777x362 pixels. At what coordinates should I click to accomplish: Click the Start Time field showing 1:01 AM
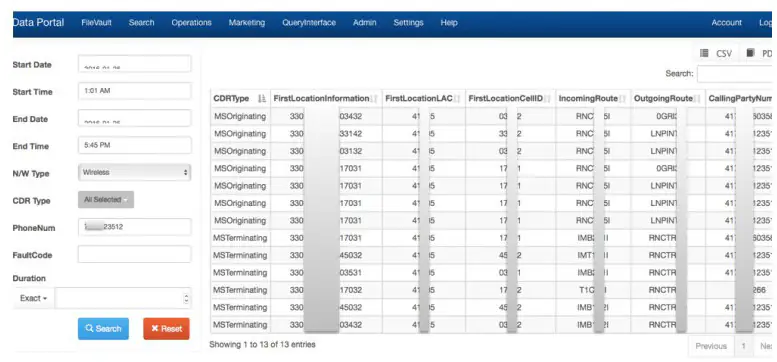point(134,91)
